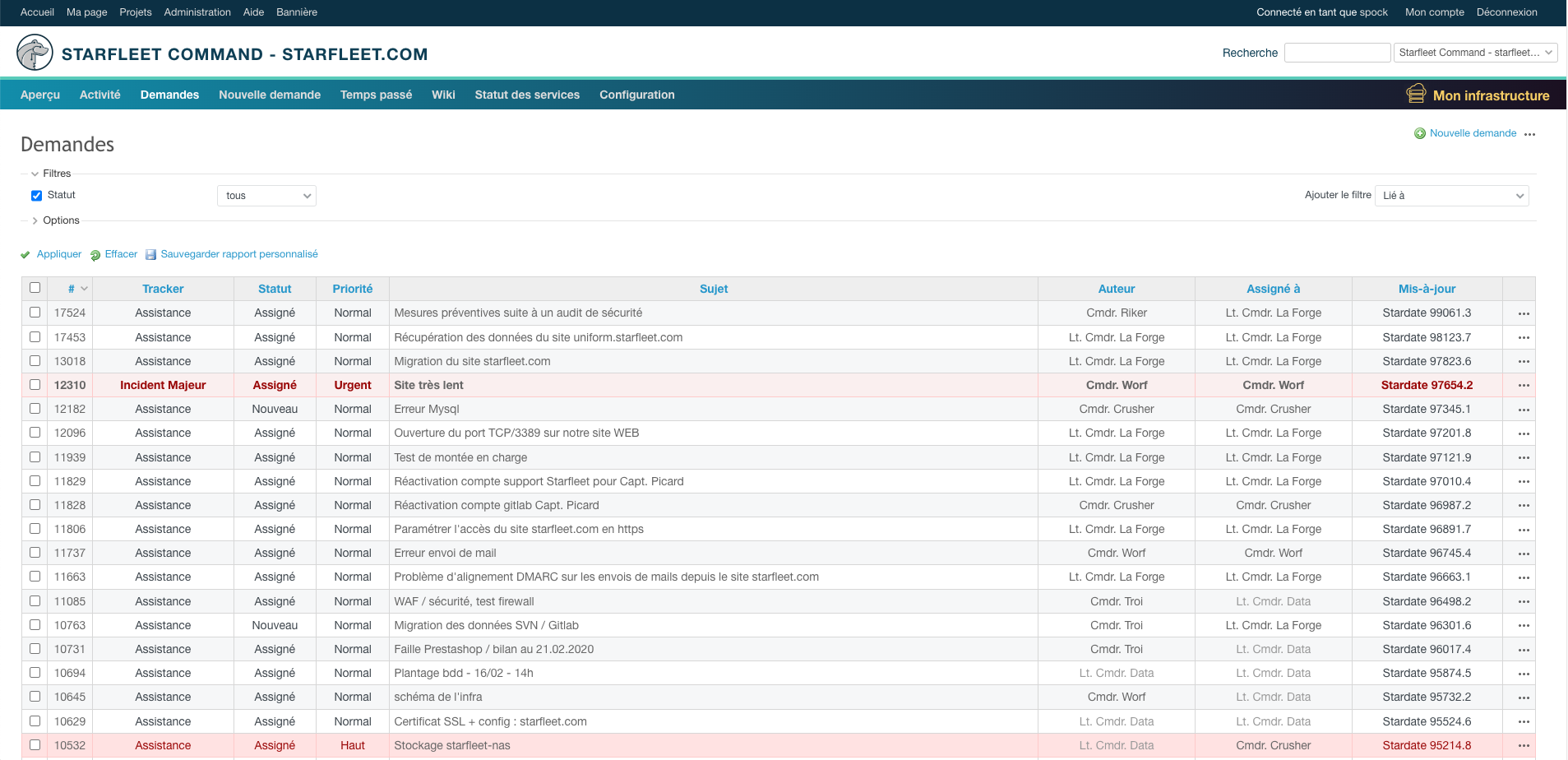Click into the Recherche search field
Screen dimensions: 1568x760
click(1337, 53)
